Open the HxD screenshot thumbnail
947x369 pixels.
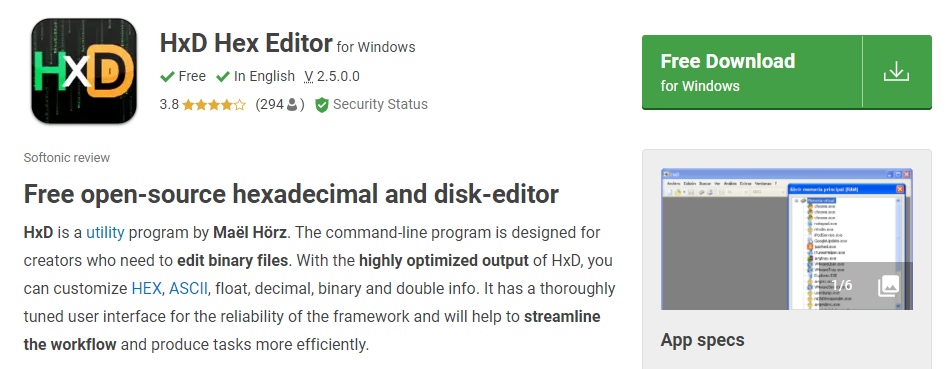click(x=787, y=239)
